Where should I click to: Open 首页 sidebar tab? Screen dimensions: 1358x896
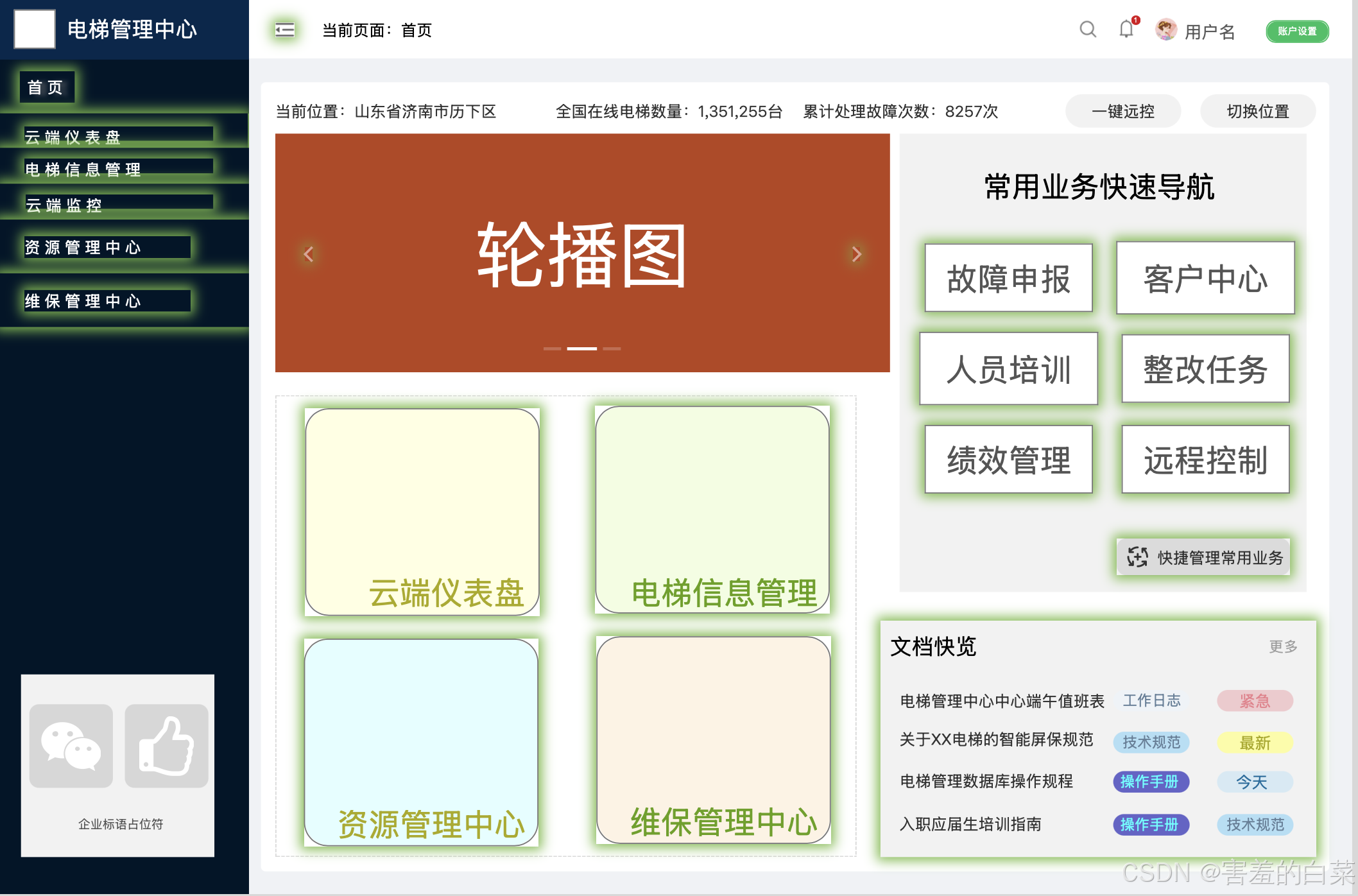click(x=47, y=87)
